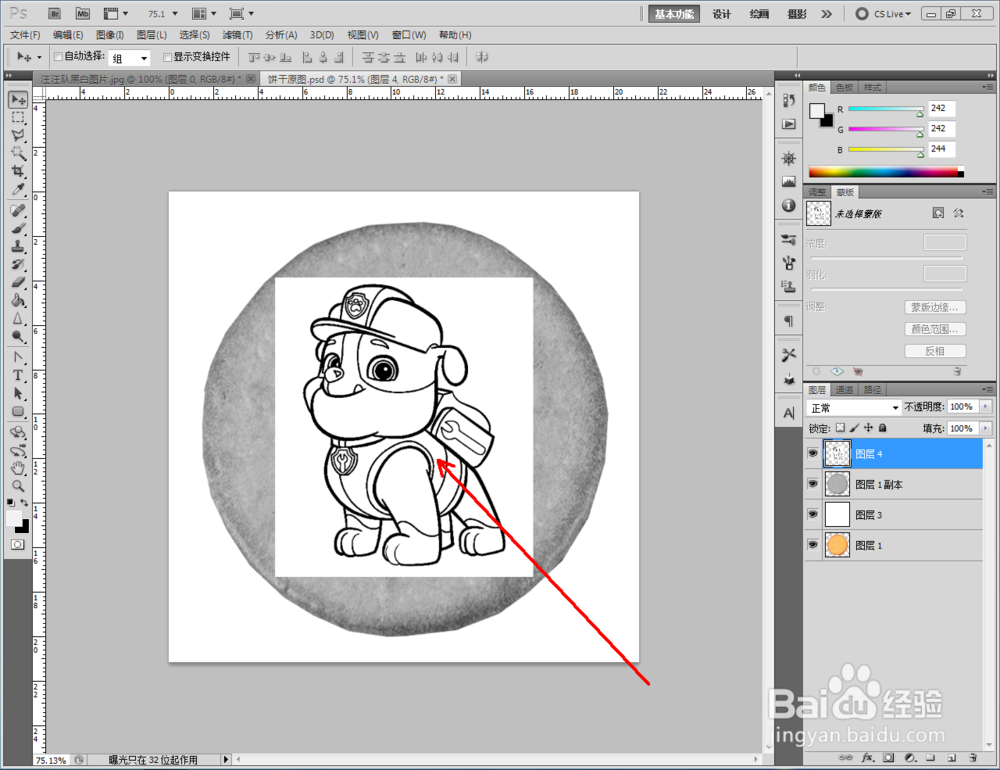The height and width of the screenshot is (770, 1000).
Task: Switch to the 路径 paths tab
Action: click(872, 389)
